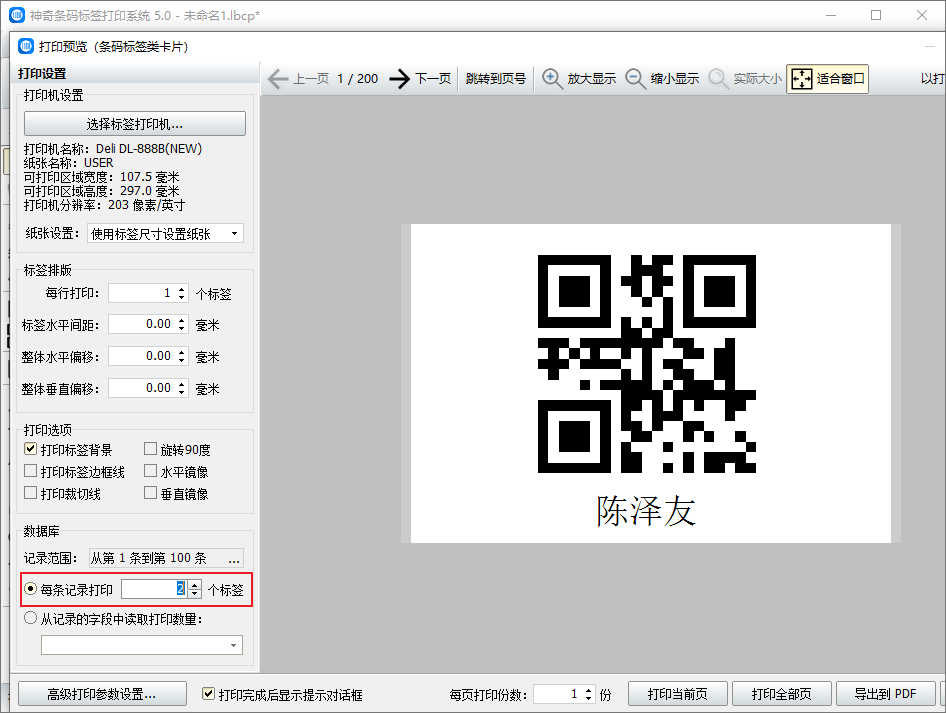Adjust the 整体垂直偏移 stepper arrows
The width and height of the screenshot is (946, 713).
point(182,388)
